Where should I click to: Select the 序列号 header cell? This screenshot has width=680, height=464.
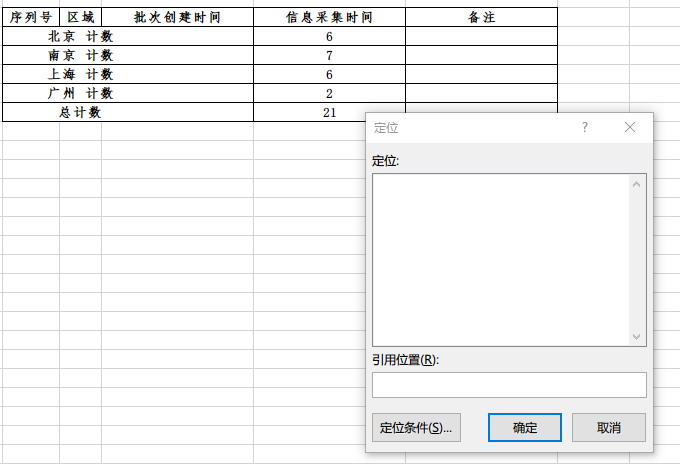click(31, 17)
